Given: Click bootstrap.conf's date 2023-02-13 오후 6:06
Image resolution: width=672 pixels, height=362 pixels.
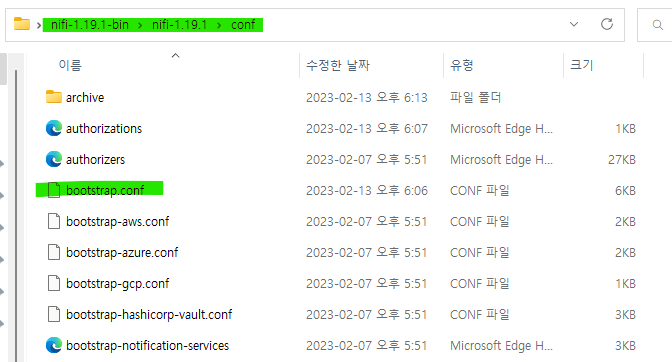Looking at the screenshot, I should pos(367,190).
